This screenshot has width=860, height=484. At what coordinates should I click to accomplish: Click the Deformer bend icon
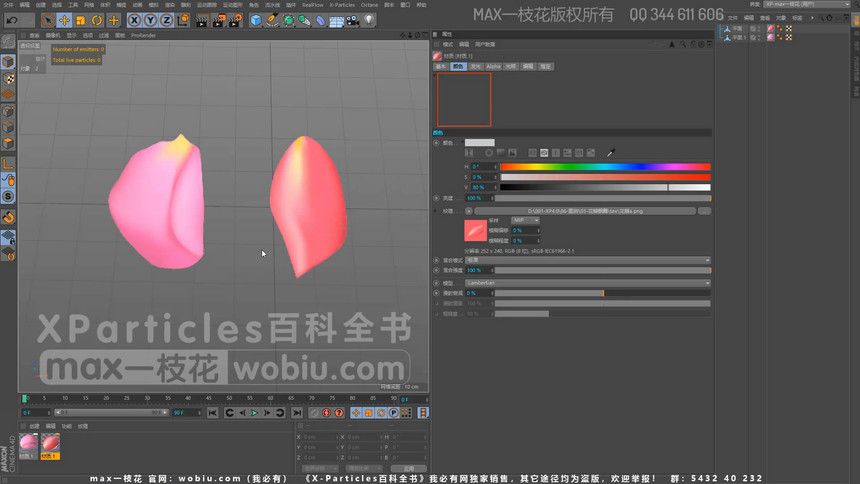point(321,21)
